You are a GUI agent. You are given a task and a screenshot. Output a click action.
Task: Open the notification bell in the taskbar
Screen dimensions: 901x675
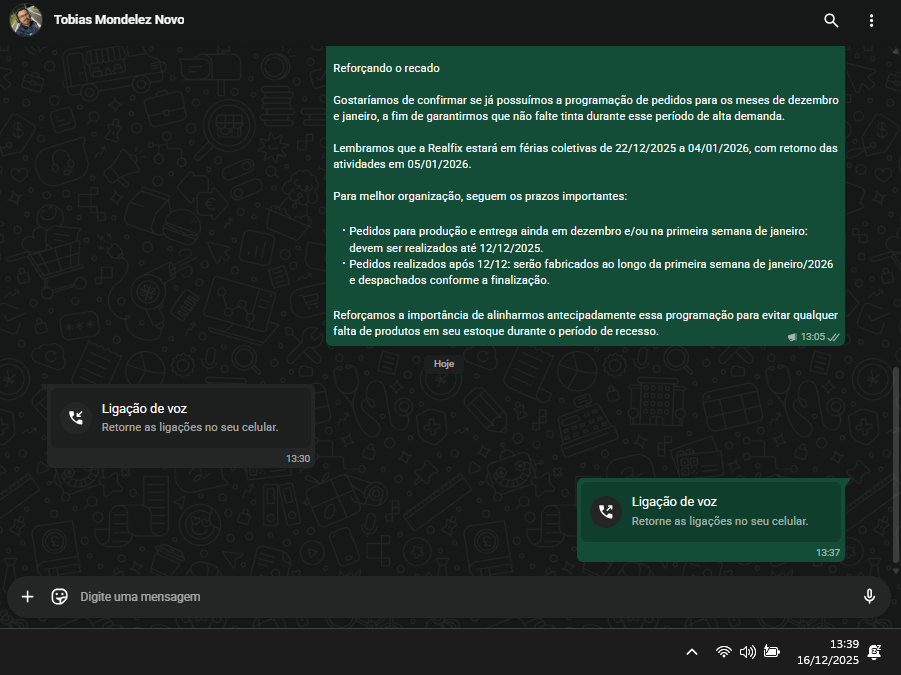(x=875, y=652)
